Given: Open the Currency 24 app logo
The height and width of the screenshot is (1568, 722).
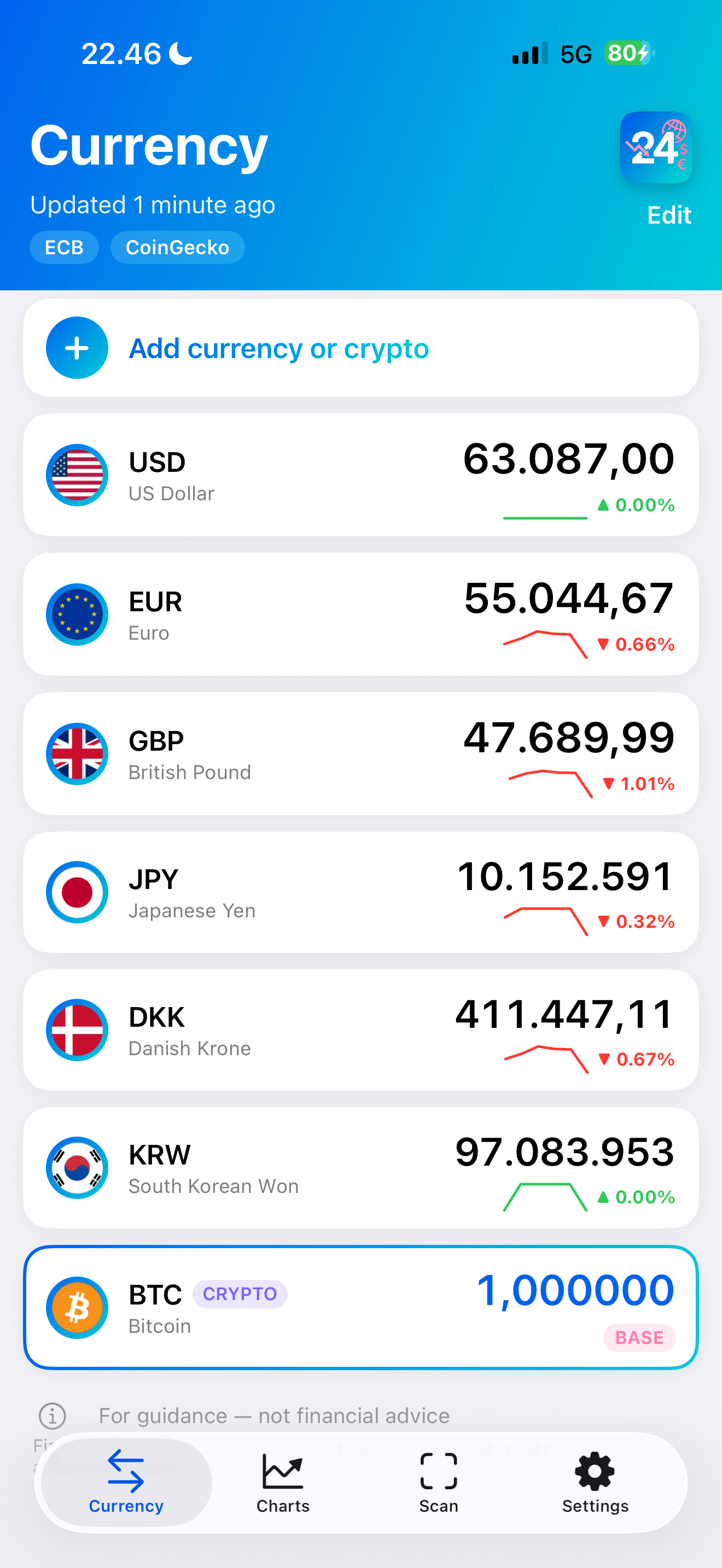Looking at the screenshot, I should [656, 147].
